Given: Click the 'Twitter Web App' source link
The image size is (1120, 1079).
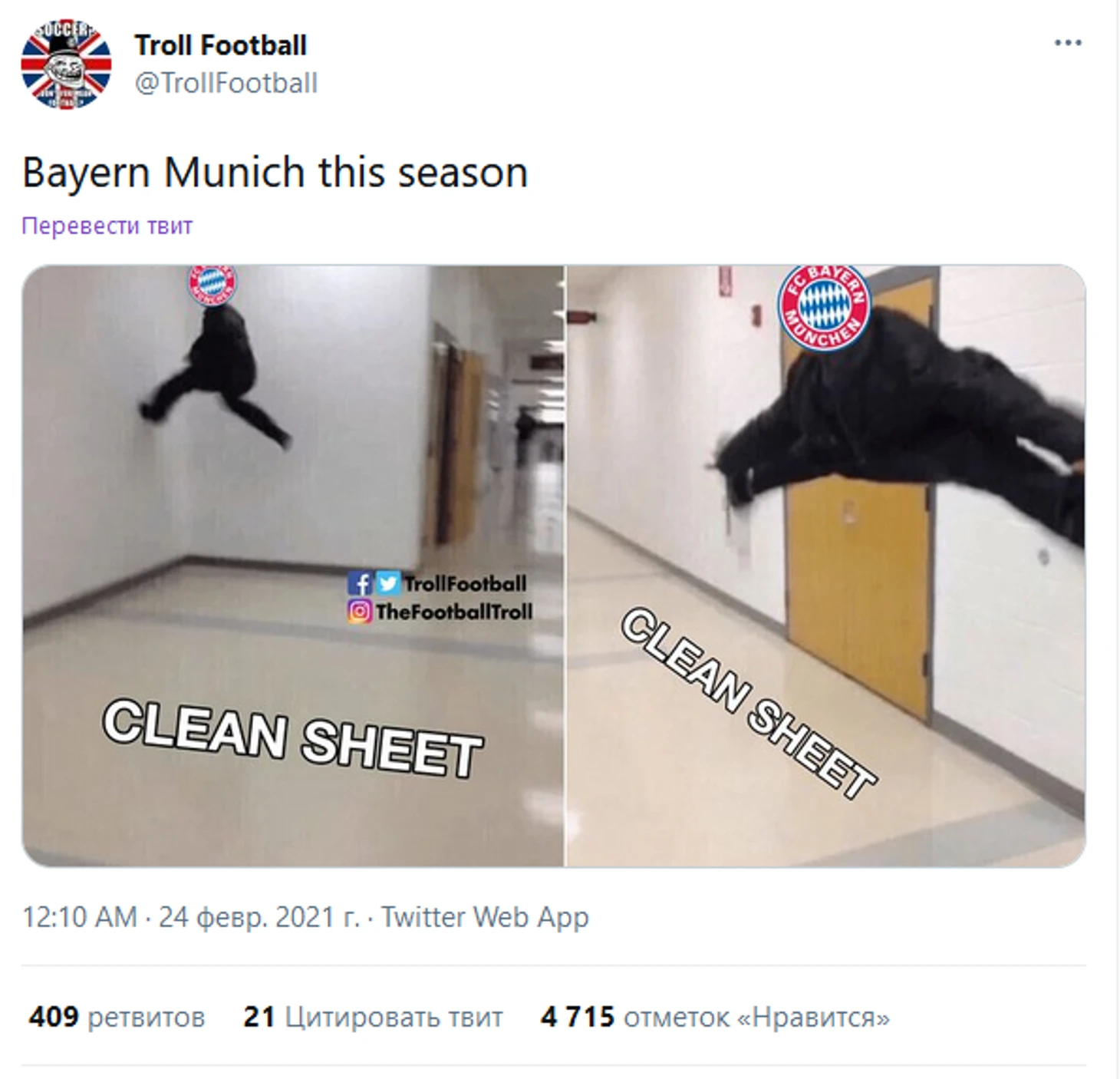Looking at the screenshot, I should point(485,917).
